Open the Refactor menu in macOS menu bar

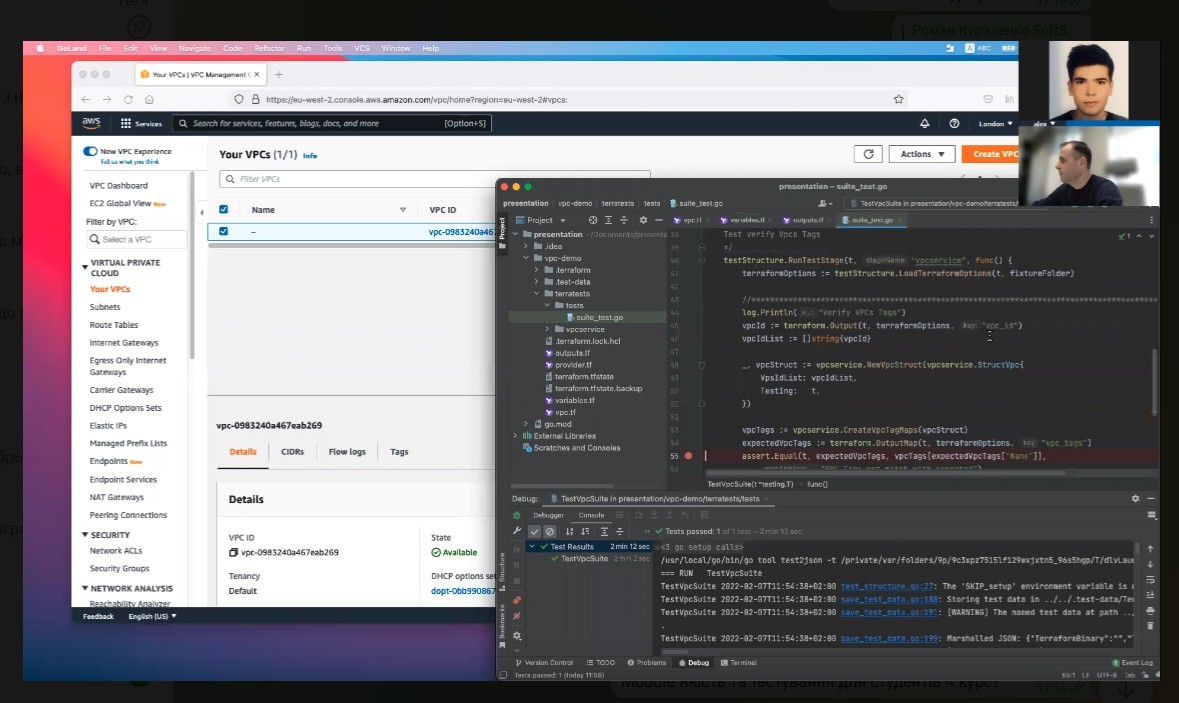point(269,48)
